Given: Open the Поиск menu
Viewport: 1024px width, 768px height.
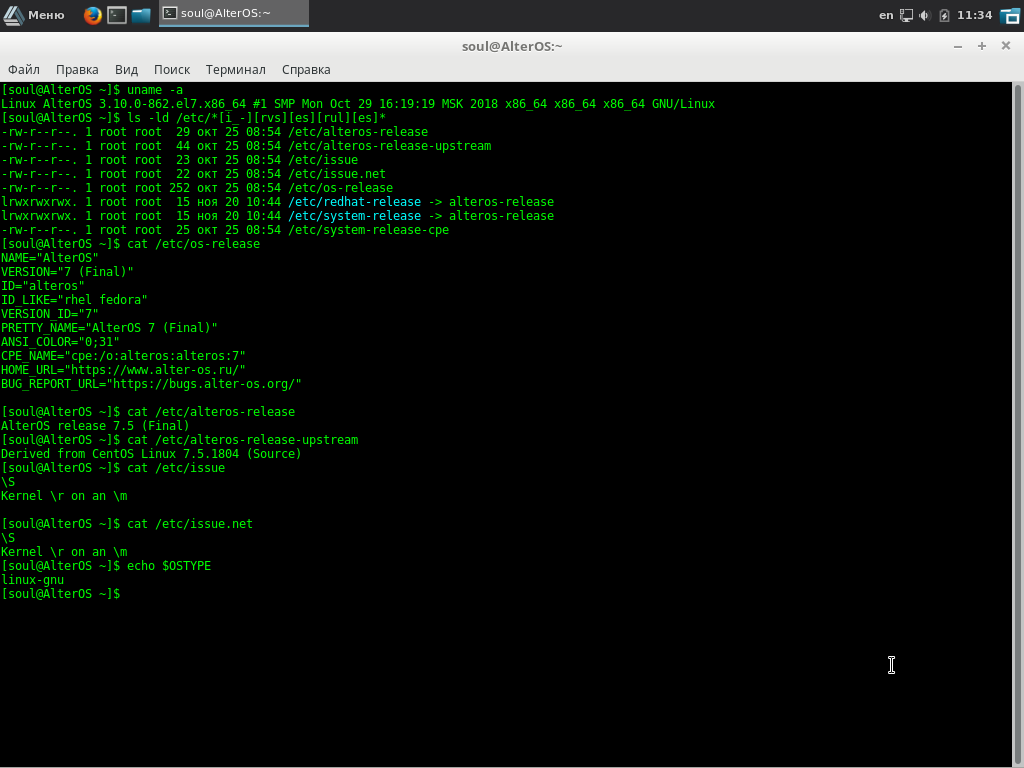Looking at the screenshot, I should 172,69.
